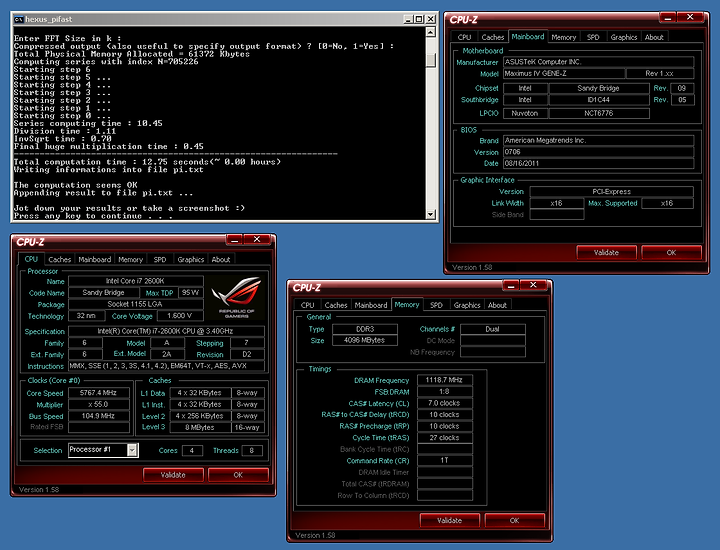Screen dimensions: 720x550
Task: Click the Level 3 cache 8 MBytes value
Action: 200,427
